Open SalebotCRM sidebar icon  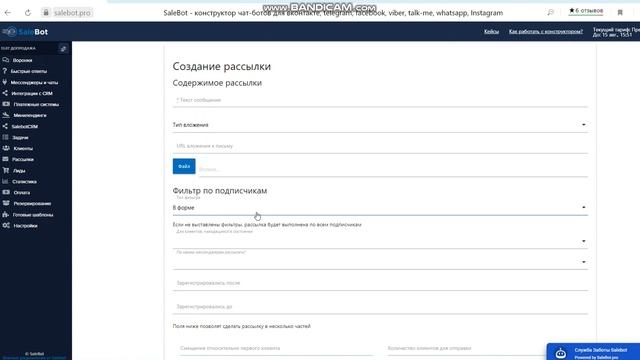[x=5, y=126]
